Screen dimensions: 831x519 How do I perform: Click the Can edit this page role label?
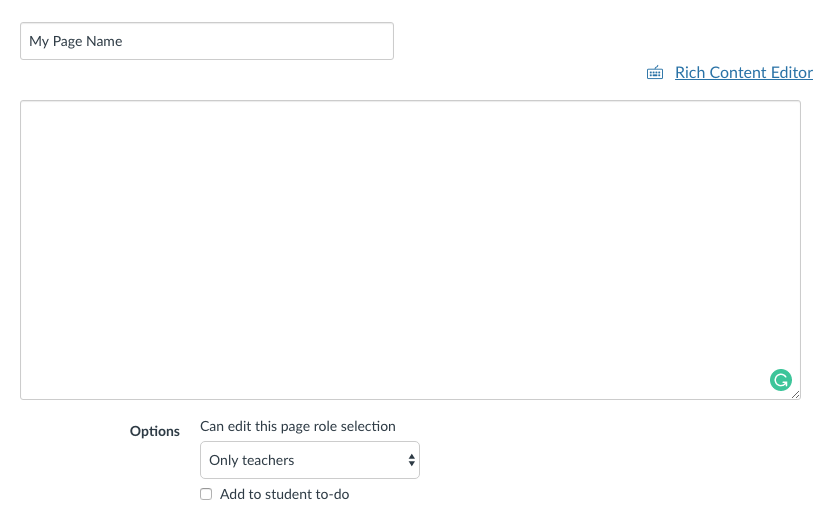click(x=298, y=426)
